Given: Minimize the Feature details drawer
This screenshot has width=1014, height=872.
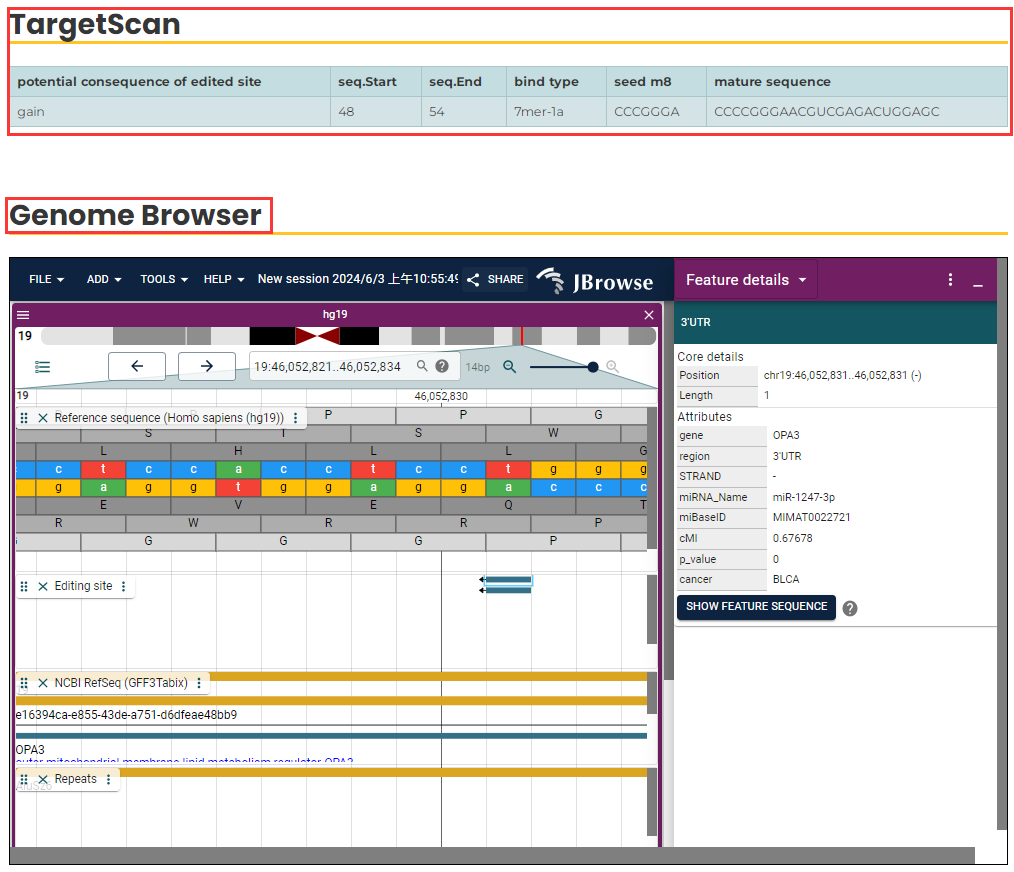Looking at the screenshot, I should tap(978, 283).
